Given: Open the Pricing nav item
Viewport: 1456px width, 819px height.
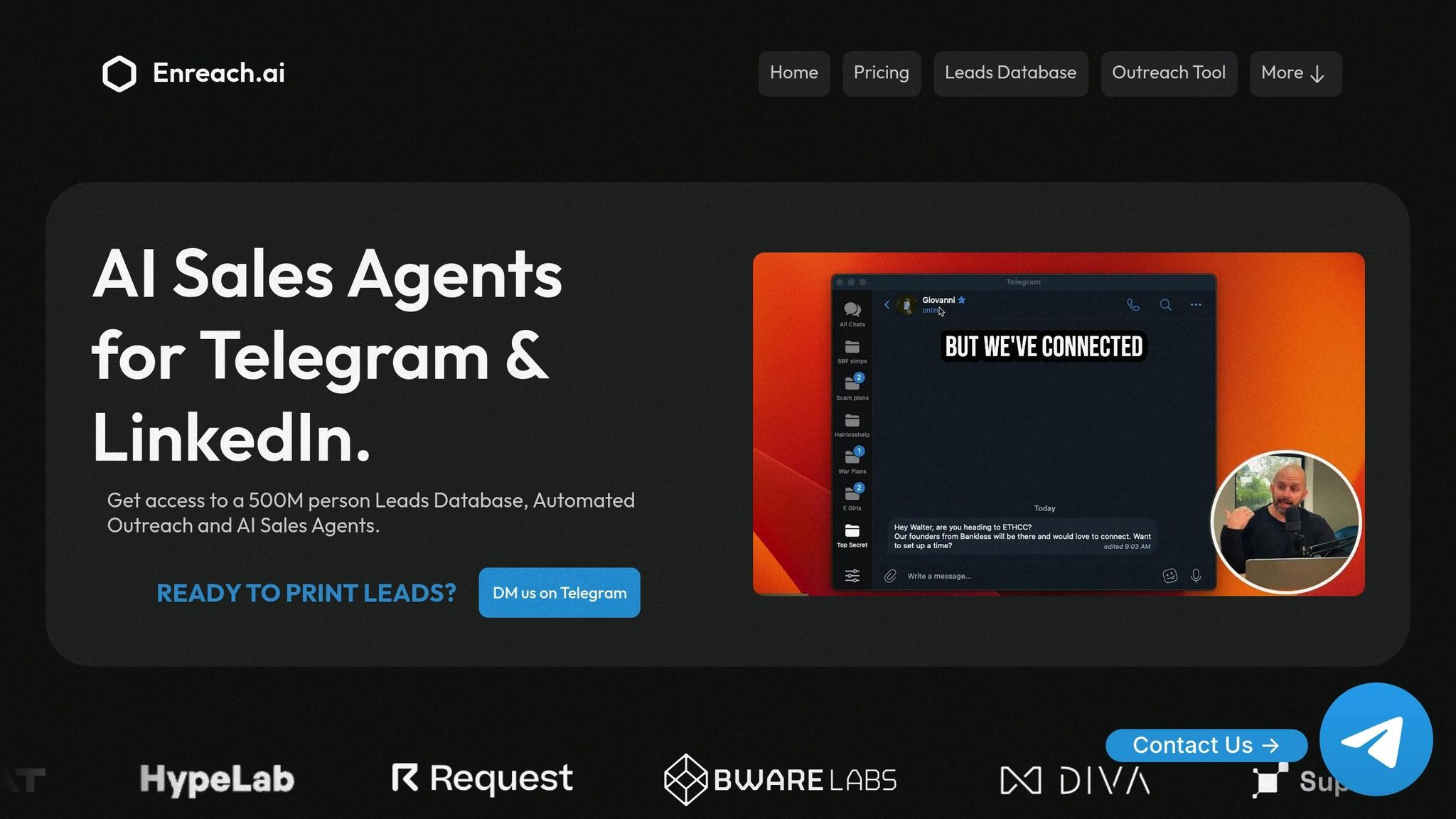Looking at the screenshot, I should point(882,73).
